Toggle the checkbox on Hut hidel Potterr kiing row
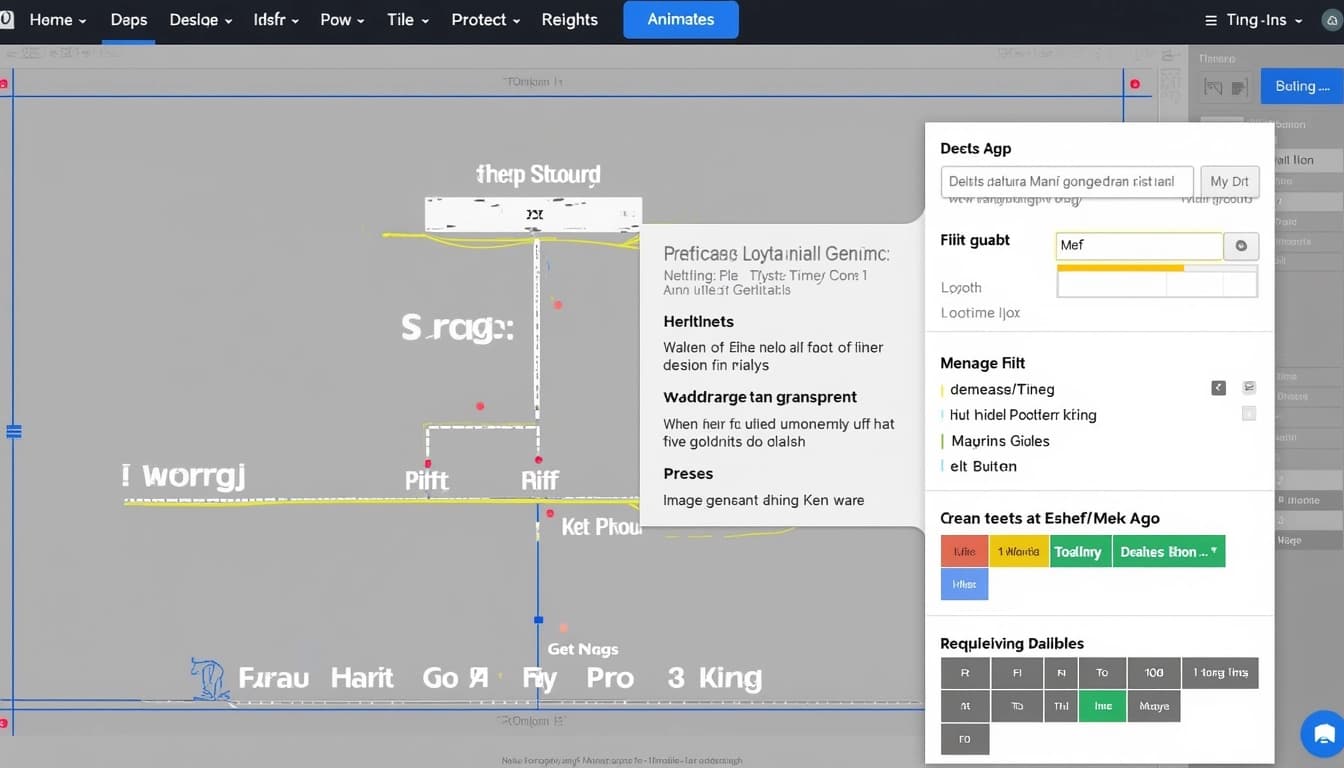 point(1249,413)
